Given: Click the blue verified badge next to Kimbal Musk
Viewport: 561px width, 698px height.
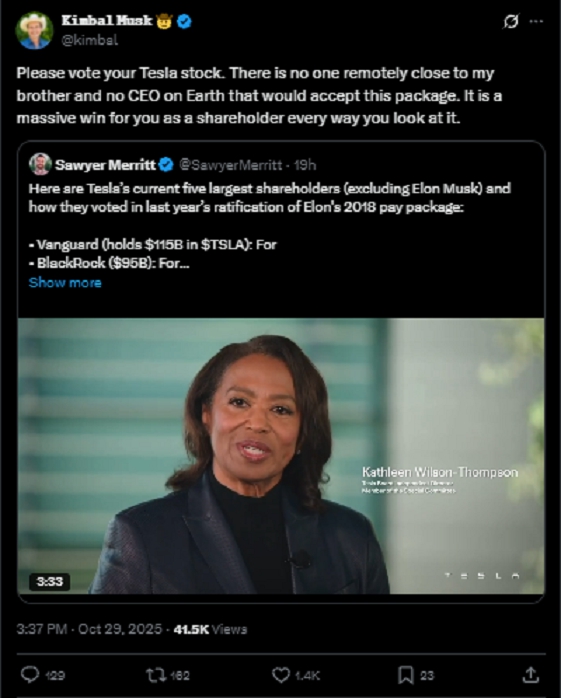Looking at the screenshot, I should [x=184, y=21].
